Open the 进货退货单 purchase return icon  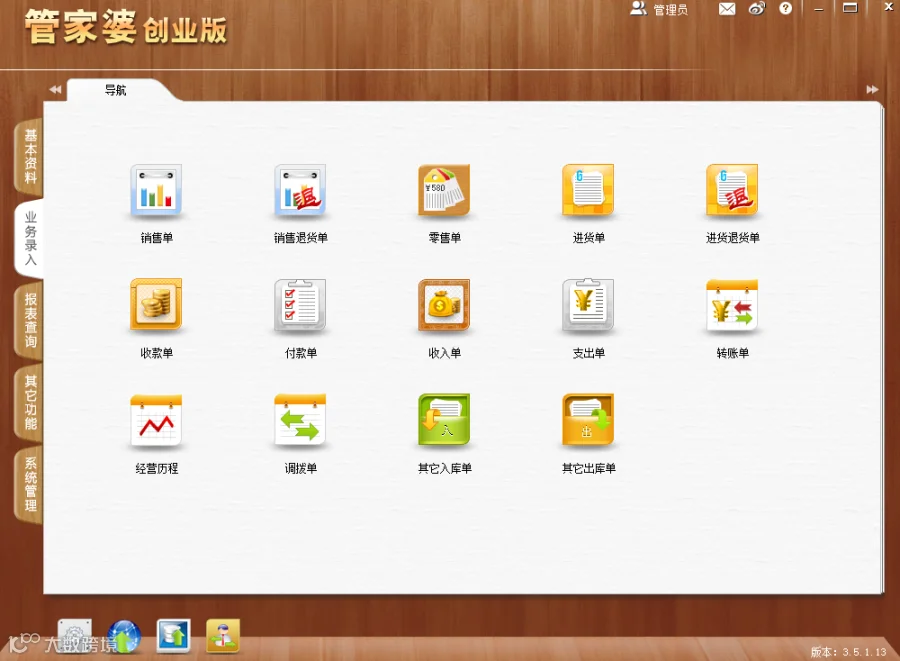point(732,190)
